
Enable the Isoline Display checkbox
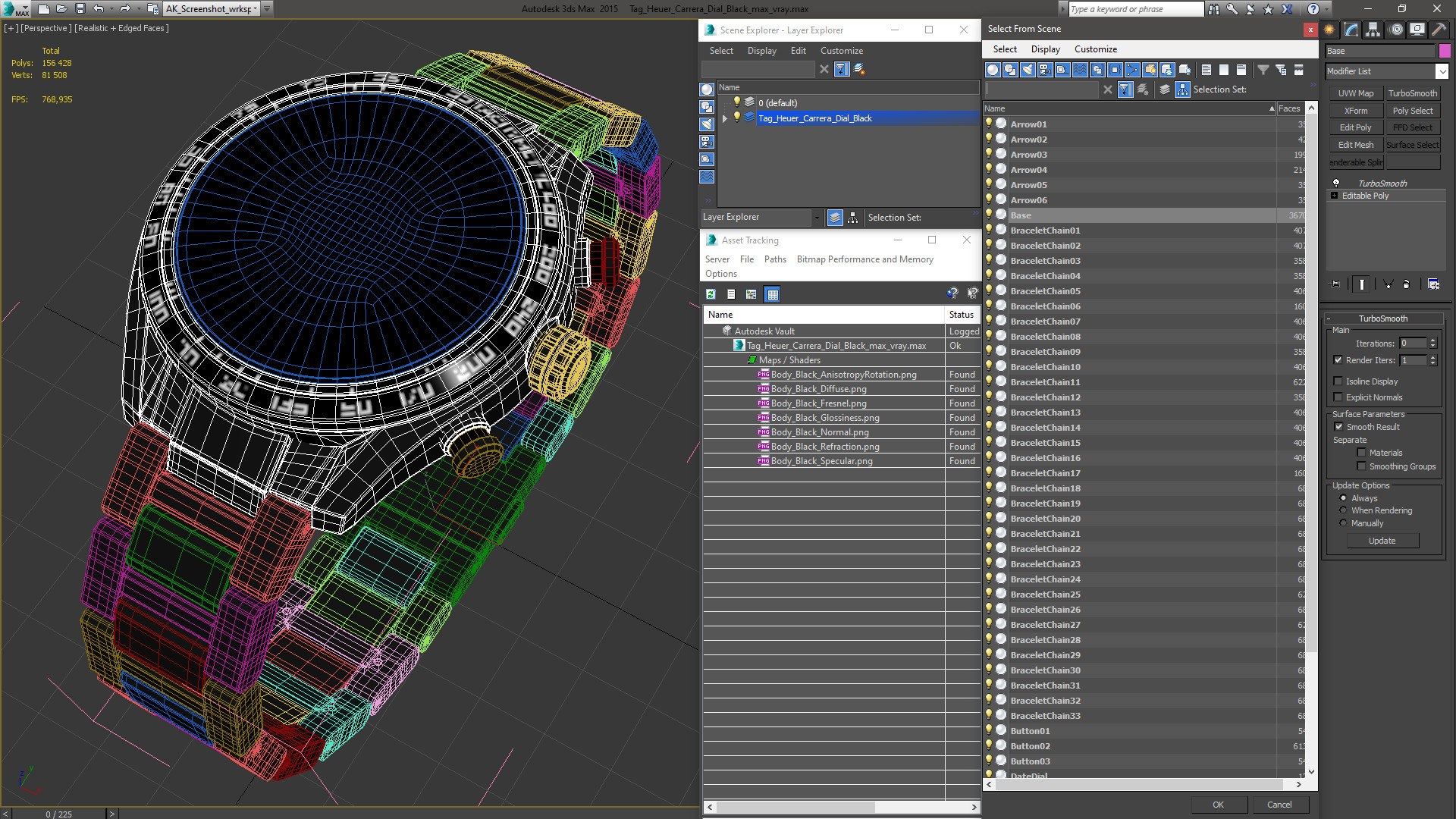tap(1338, 381)
